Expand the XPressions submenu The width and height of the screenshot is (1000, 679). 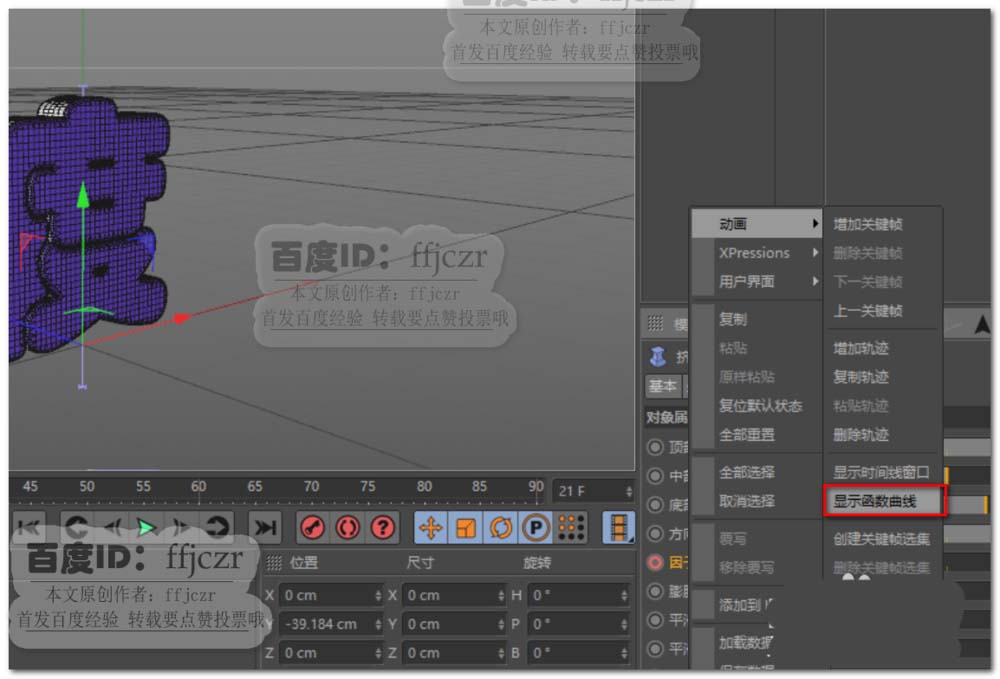click(x=757, y=253)
